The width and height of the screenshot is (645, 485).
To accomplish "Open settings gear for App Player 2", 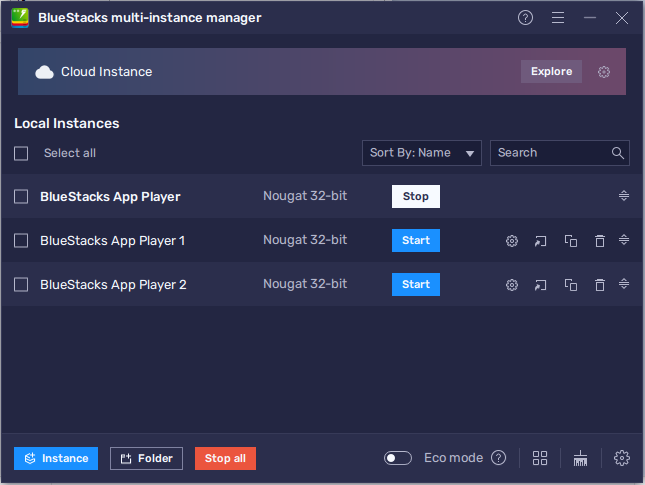I will [x=512, y=285].
